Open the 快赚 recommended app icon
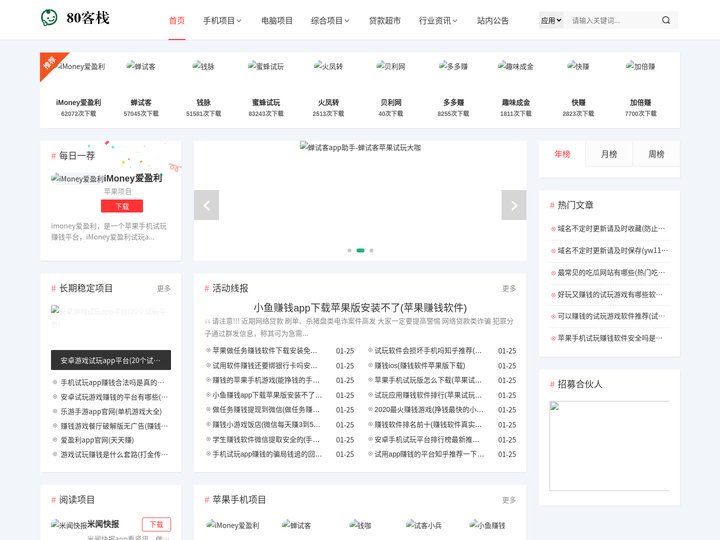 [578, 67]
